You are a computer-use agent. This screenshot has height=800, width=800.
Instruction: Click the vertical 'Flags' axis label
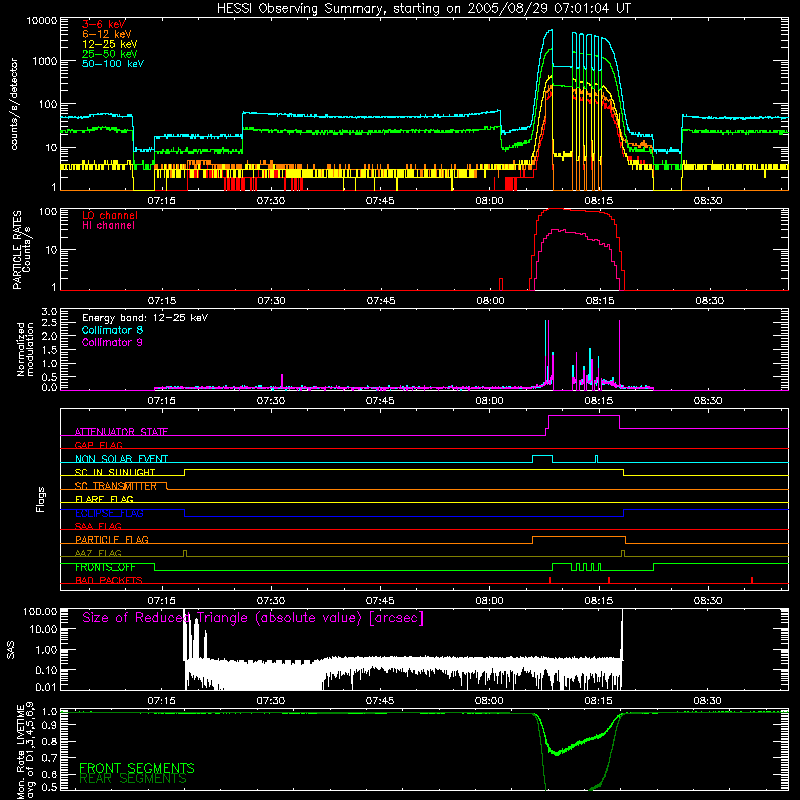pyautogui.click(x=40, y=499)
